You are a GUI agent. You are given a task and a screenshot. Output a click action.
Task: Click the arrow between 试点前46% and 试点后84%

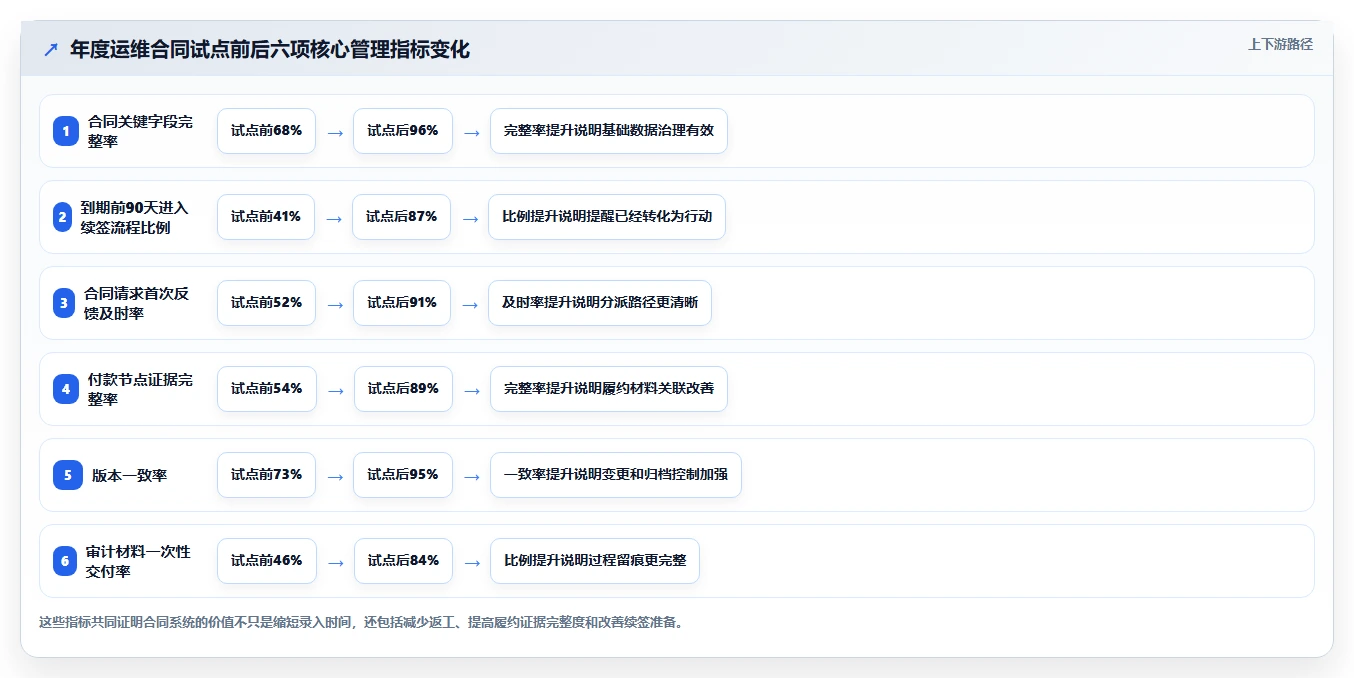click(336, 563)
